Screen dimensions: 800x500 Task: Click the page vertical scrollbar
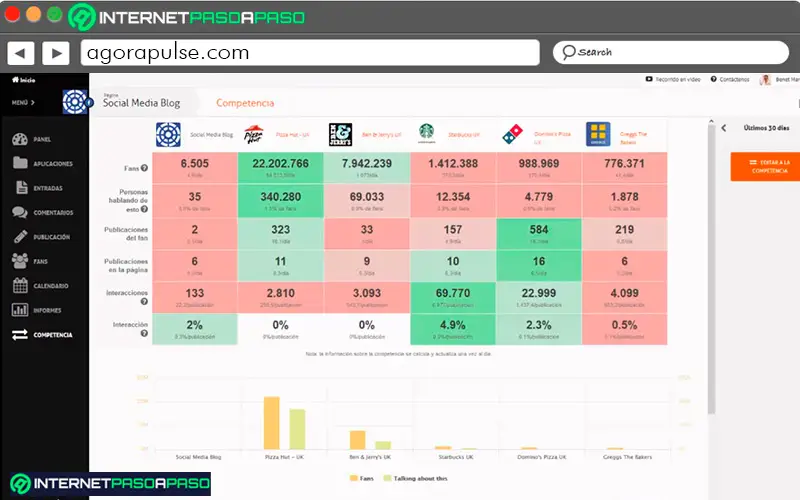(x=711, y=269)
